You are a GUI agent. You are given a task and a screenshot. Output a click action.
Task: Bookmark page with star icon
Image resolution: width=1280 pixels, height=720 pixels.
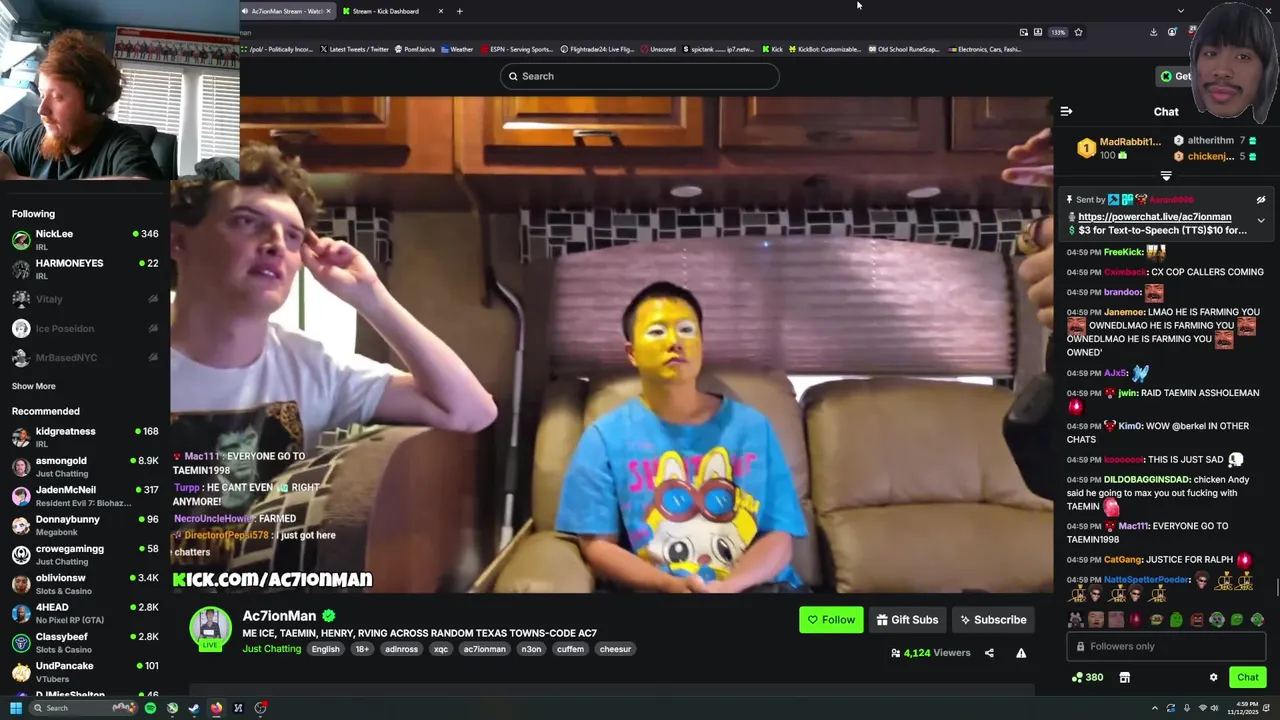(x=1078, y=32)
